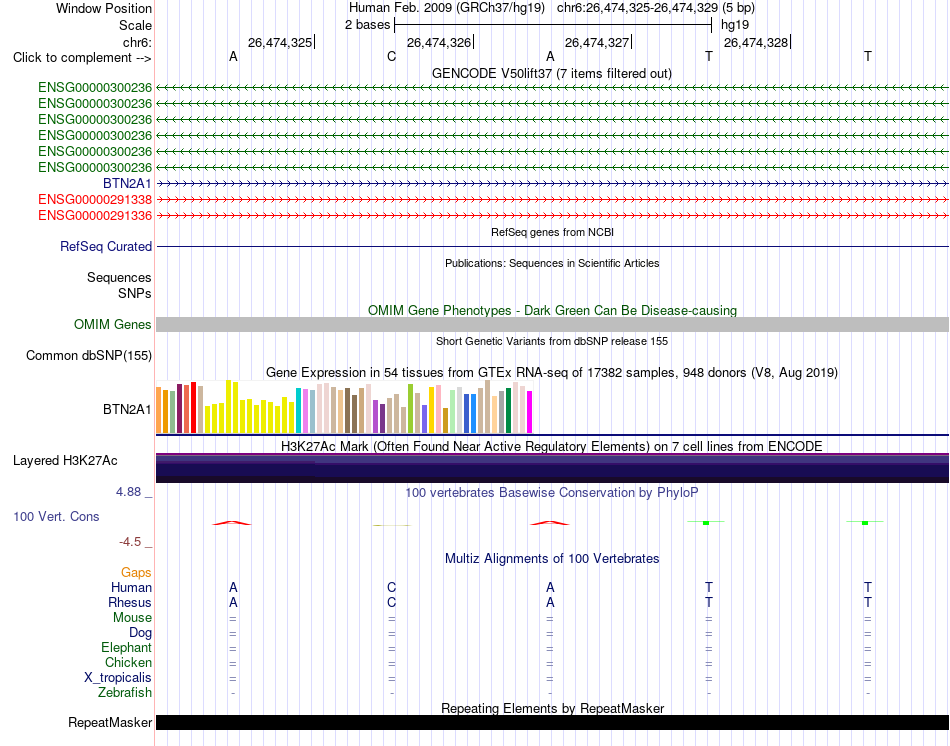Viewport: 950px width, 746px height.
Task: Open 'Publications: Sequences in Scientific Articles' title
Action: (552, 263)
